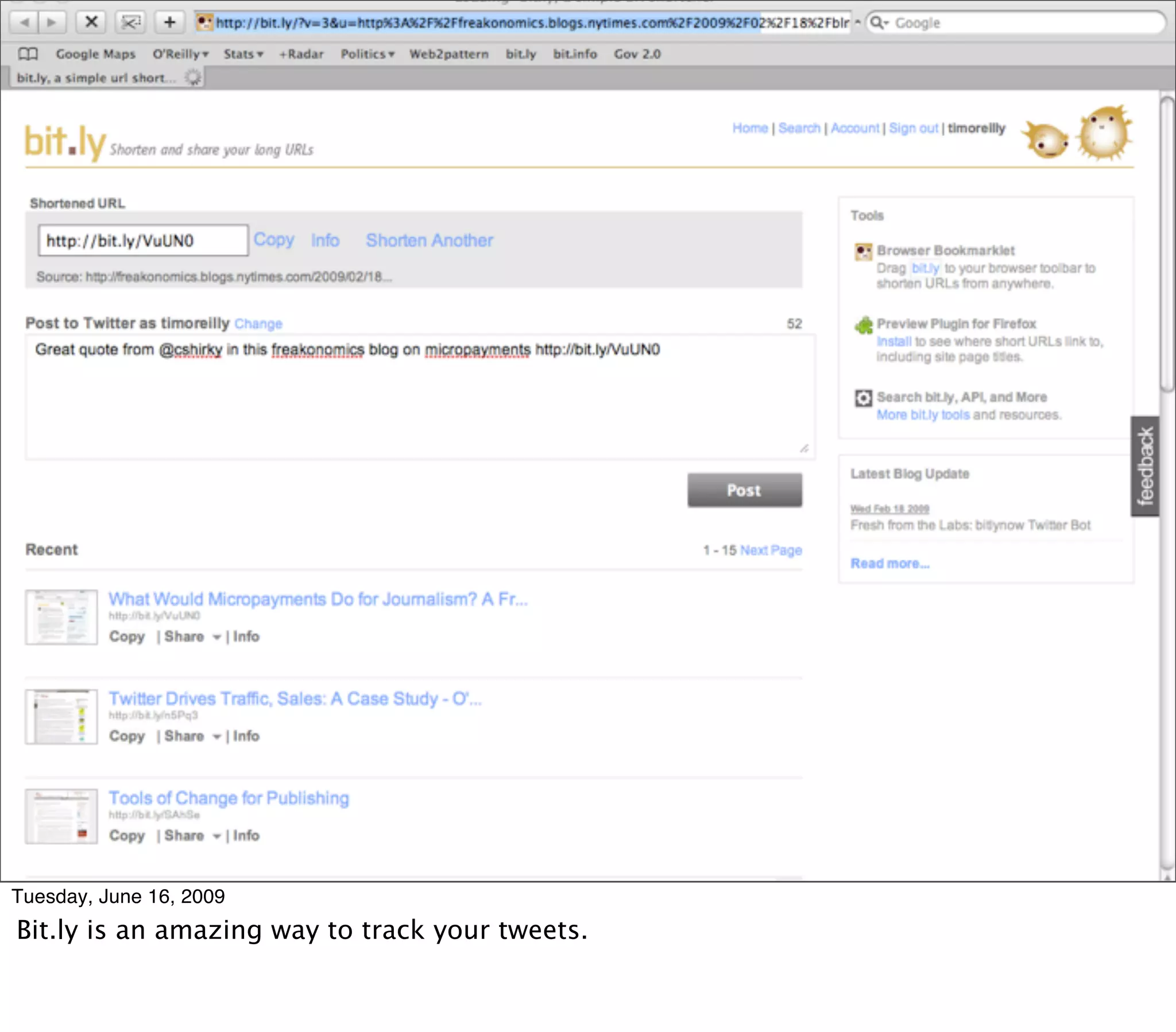Open the Politics bookmarks dropdown
This screenshot has height=1032, width=1176.
(x=367, y=54)
